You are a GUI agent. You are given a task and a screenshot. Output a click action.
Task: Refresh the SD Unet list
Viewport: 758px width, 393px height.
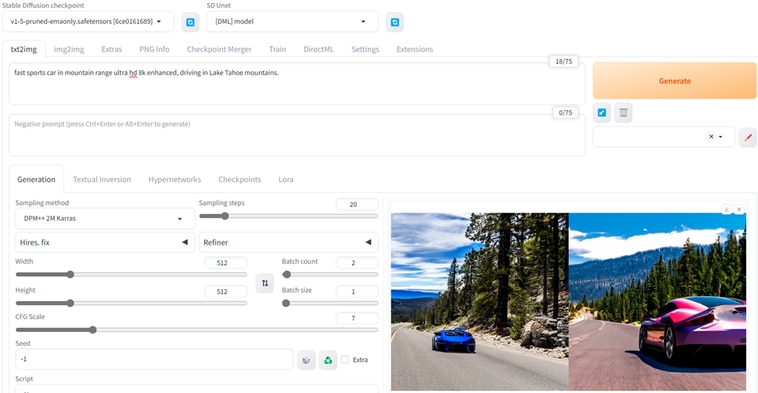pos(394,22)
